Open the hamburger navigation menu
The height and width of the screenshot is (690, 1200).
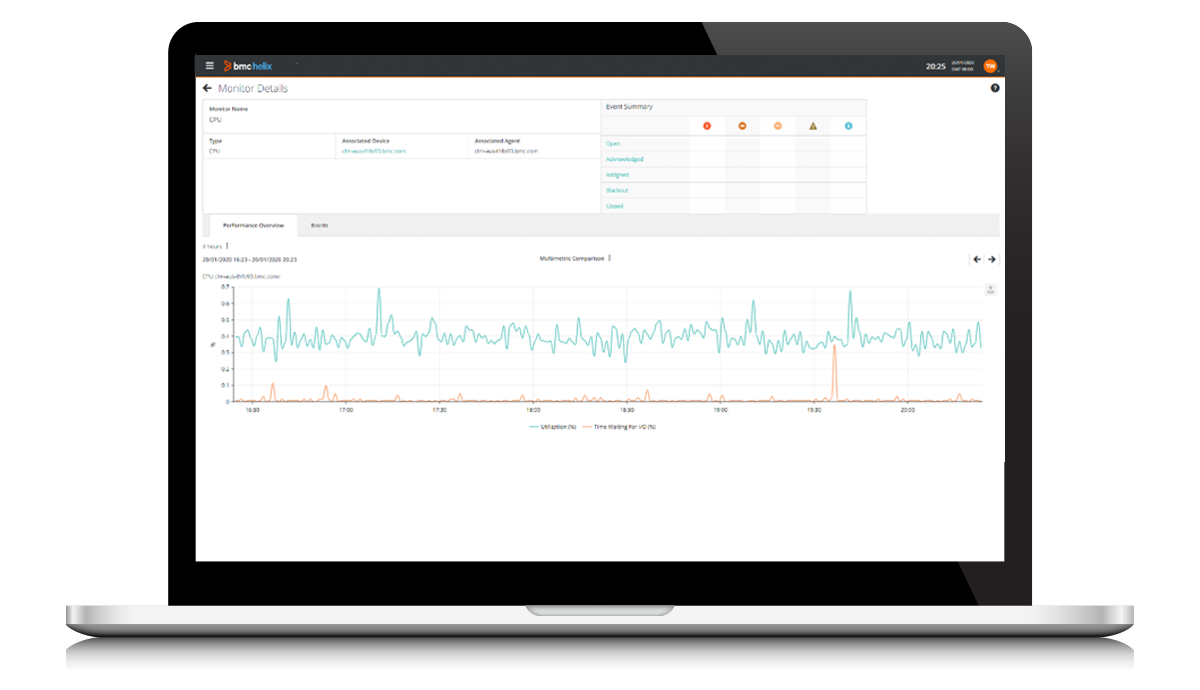[210, 66]
